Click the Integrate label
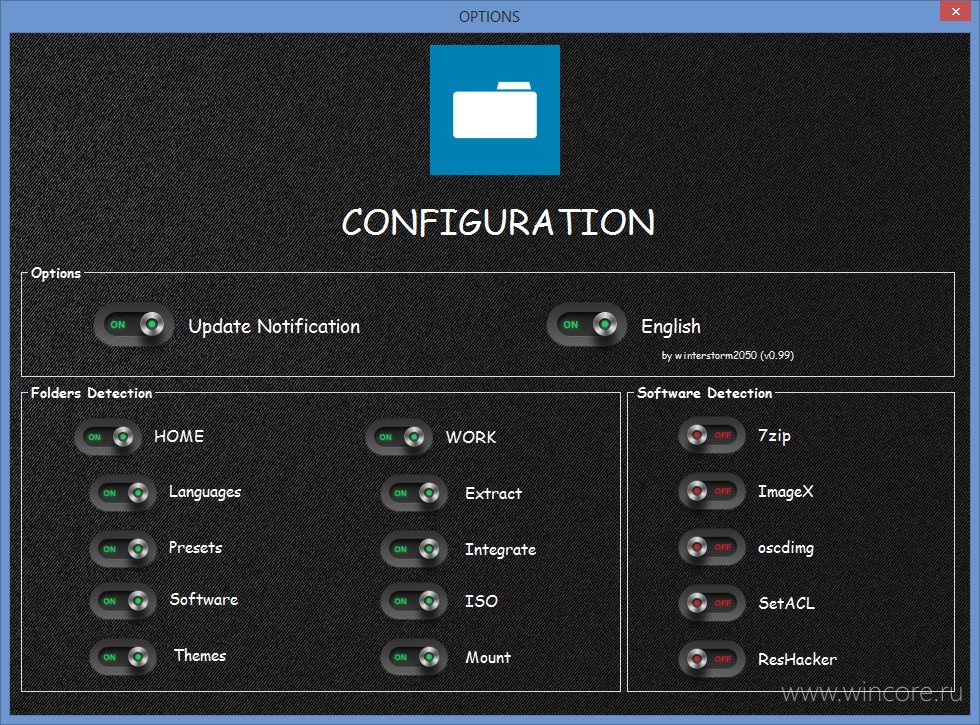 point(500,550)
